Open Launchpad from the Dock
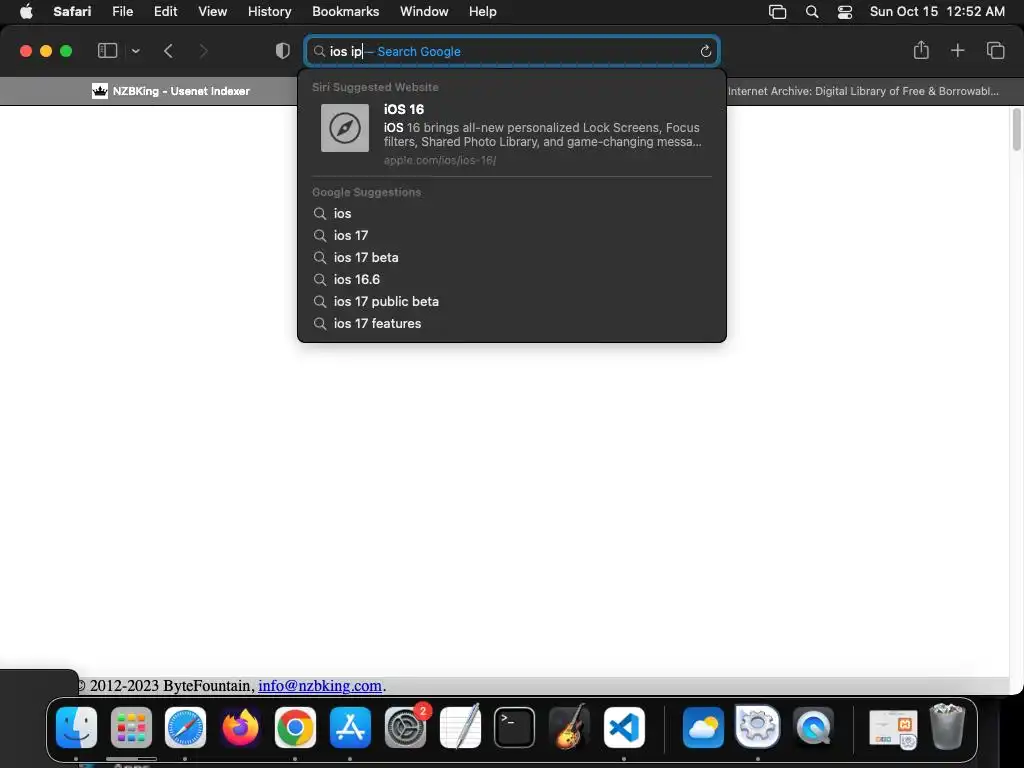Screen dimensions: 1024x768 click(x=131, y=727)
